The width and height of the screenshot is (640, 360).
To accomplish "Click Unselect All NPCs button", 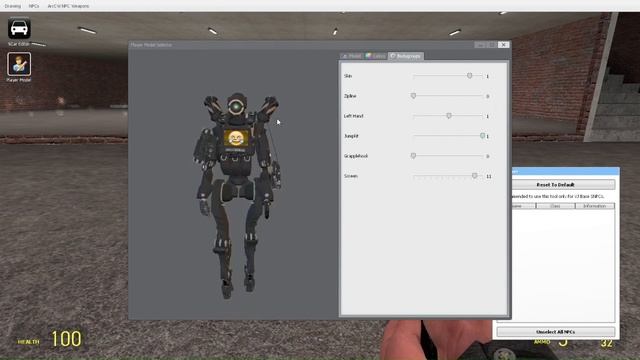I will coord(556,332).
